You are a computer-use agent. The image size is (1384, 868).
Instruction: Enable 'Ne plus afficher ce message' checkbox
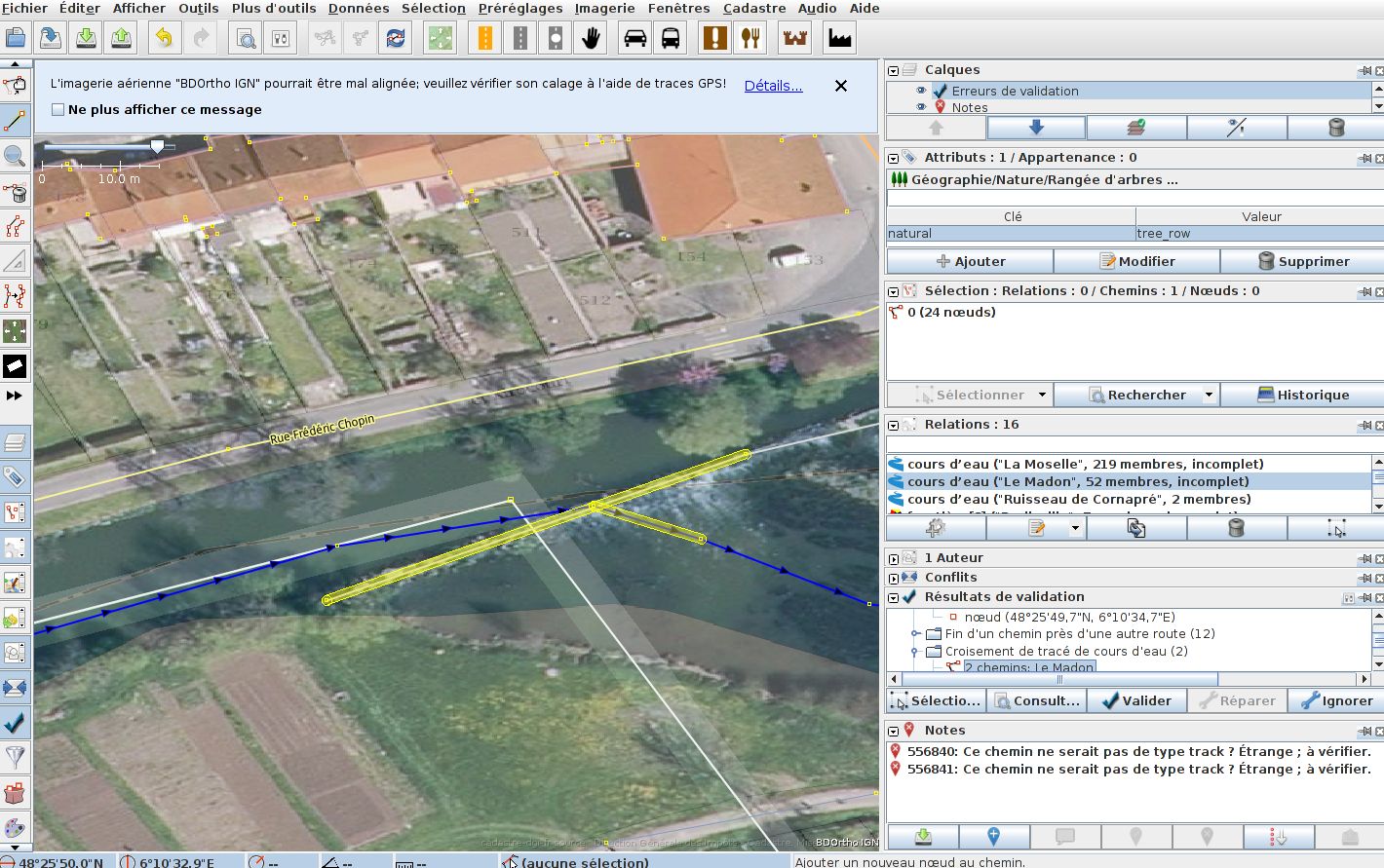58,110
